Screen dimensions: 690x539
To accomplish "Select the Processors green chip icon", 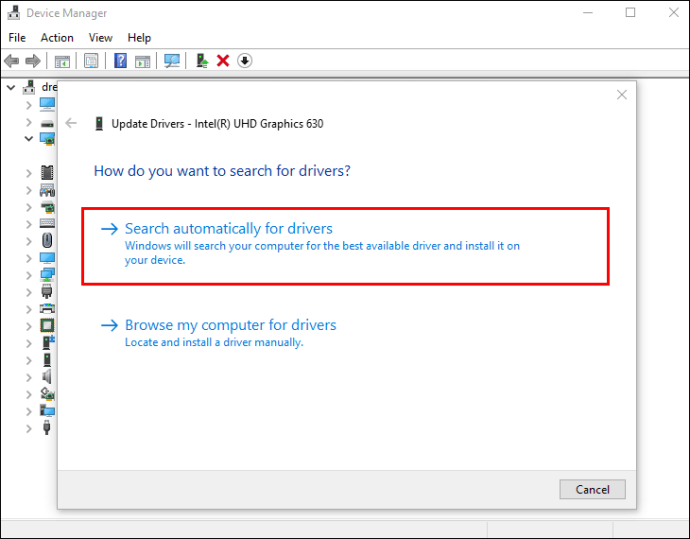I will click(47, 326).
